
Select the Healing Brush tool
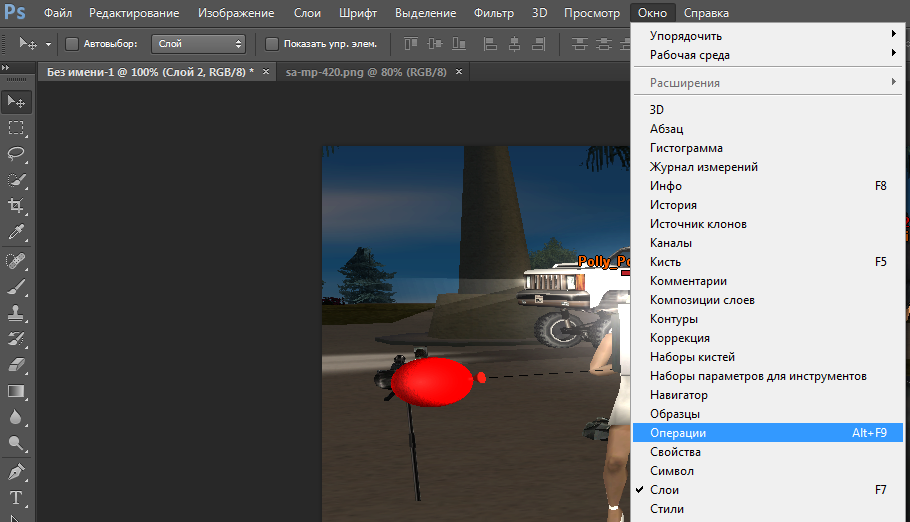pos(16,261)
